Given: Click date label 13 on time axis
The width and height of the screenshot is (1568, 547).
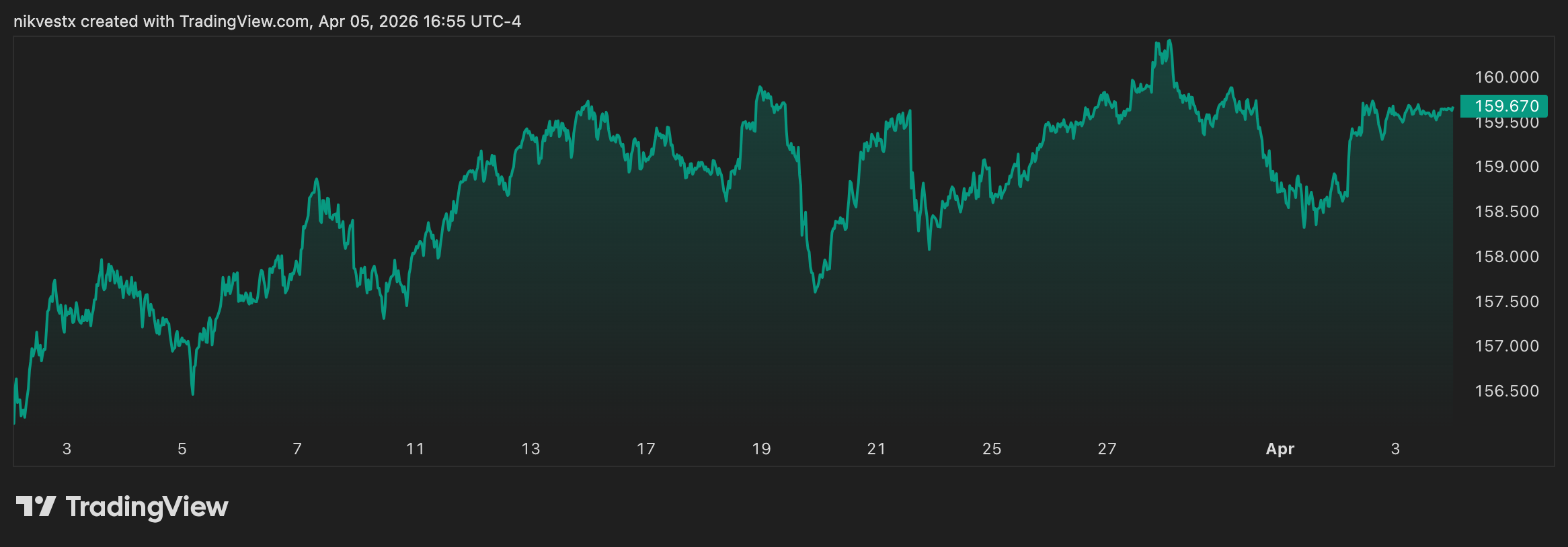Looking at the screenshot, I should (531, 449).
